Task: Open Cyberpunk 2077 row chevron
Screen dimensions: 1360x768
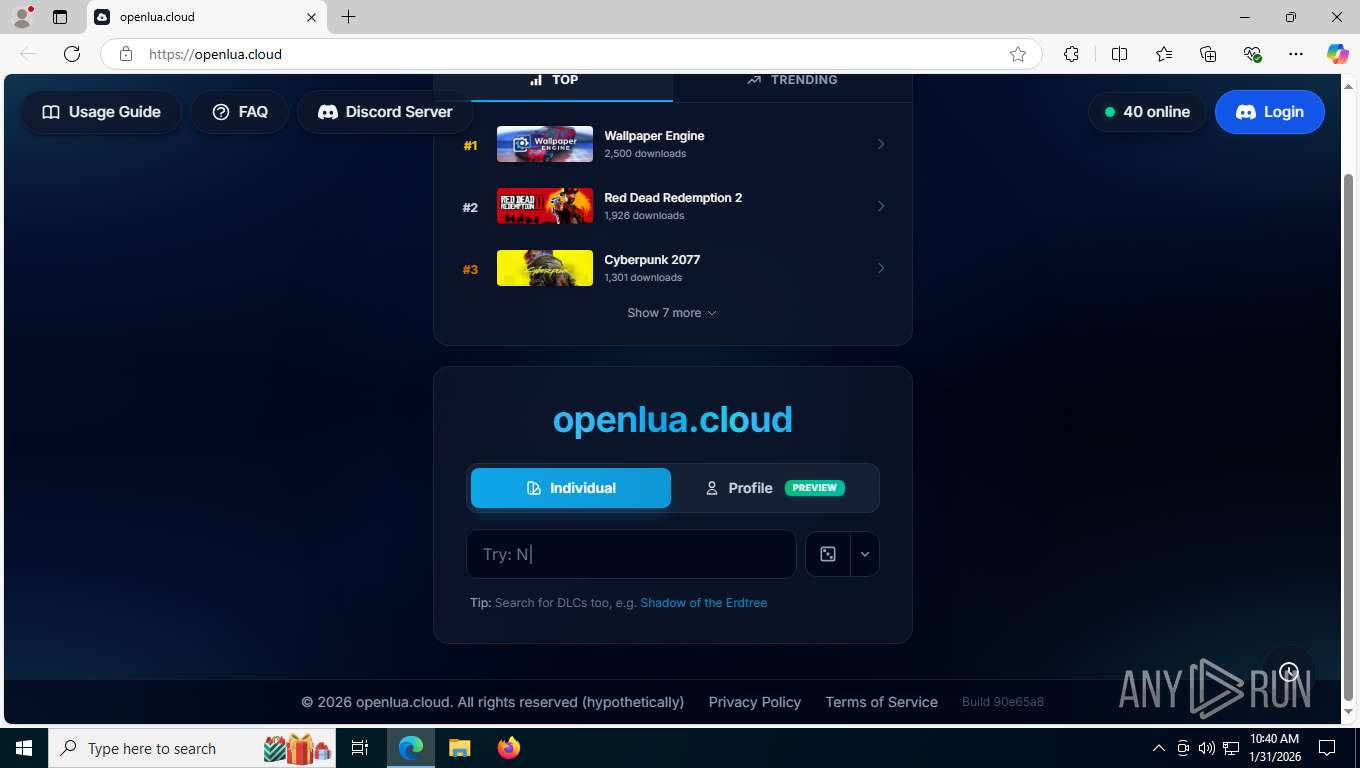Action: coord(881,268)
